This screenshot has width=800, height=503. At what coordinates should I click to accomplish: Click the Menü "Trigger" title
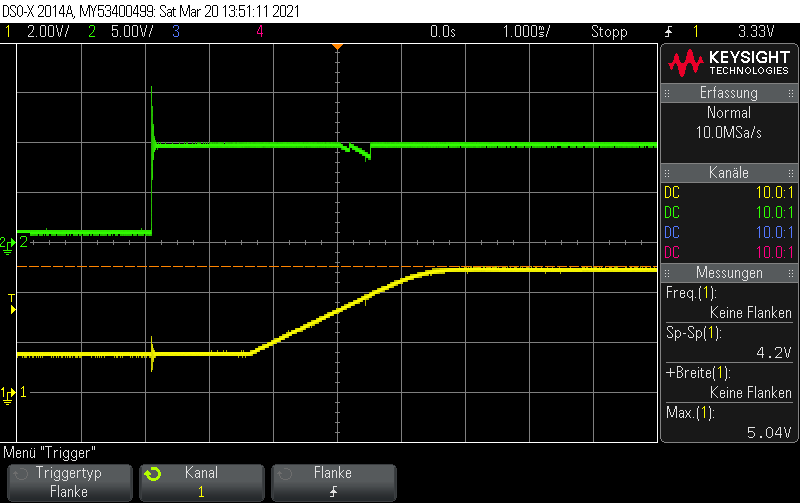[49, 452]
